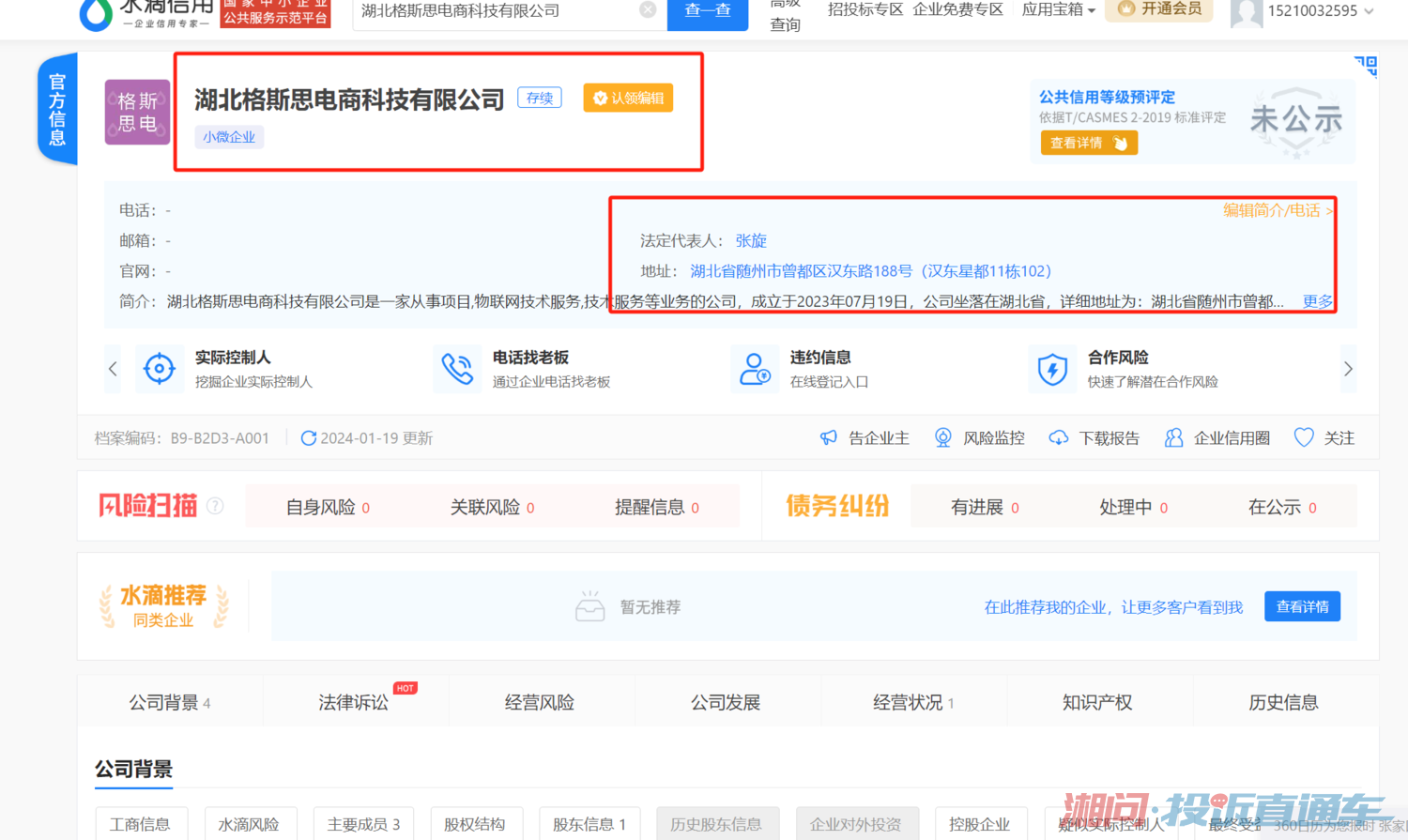Click 编辑简介/电话 link

1278,210
